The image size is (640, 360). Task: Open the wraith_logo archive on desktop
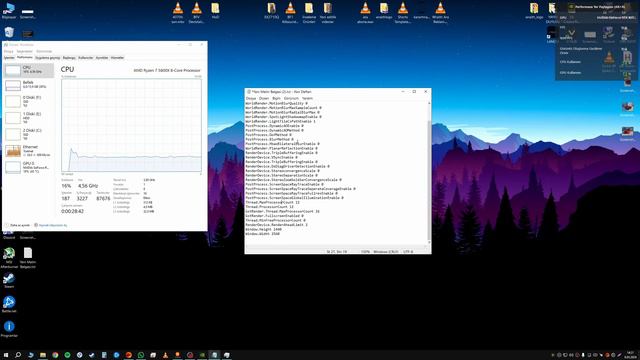(x=534, y=11)
